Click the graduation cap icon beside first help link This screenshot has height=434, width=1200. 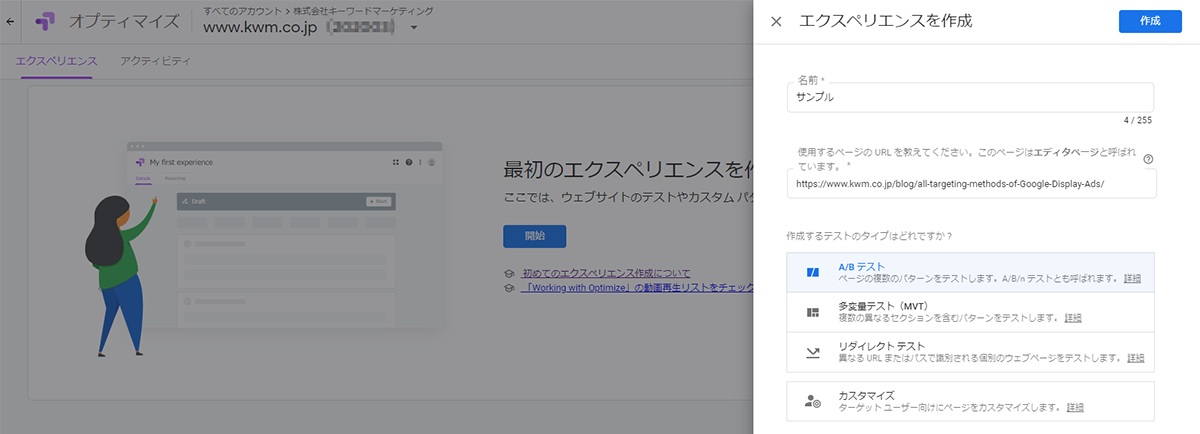point(510,272)
